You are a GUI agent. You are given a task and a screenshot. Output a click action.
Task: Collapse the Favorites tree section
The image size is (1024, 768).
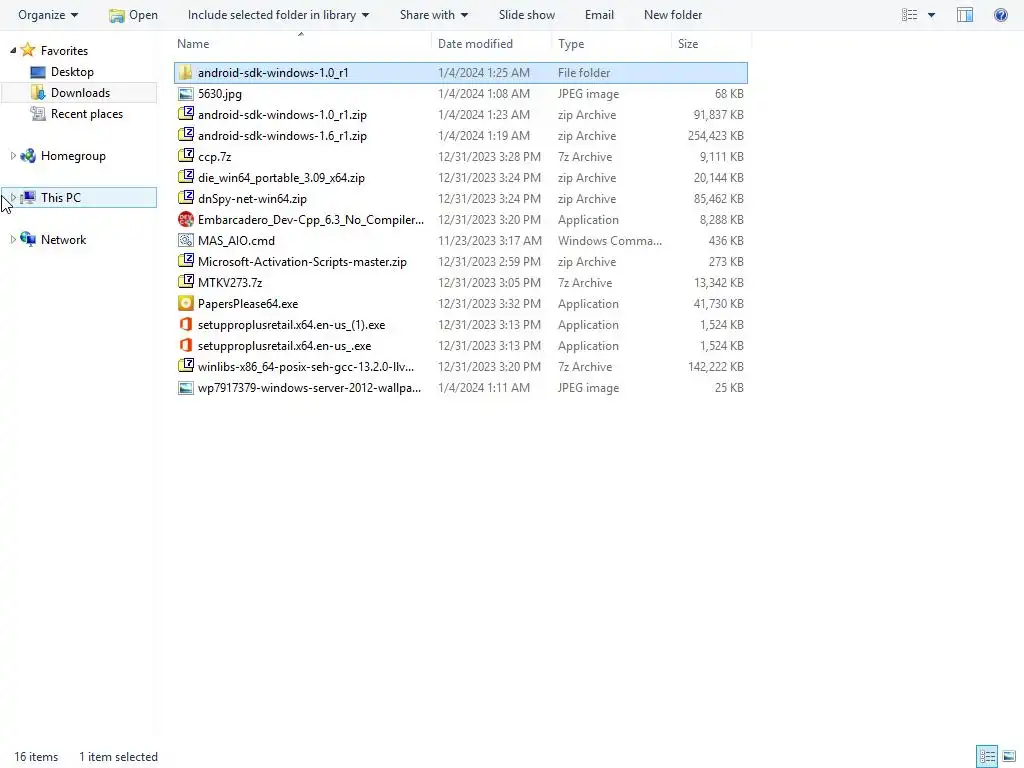(12, 50)
